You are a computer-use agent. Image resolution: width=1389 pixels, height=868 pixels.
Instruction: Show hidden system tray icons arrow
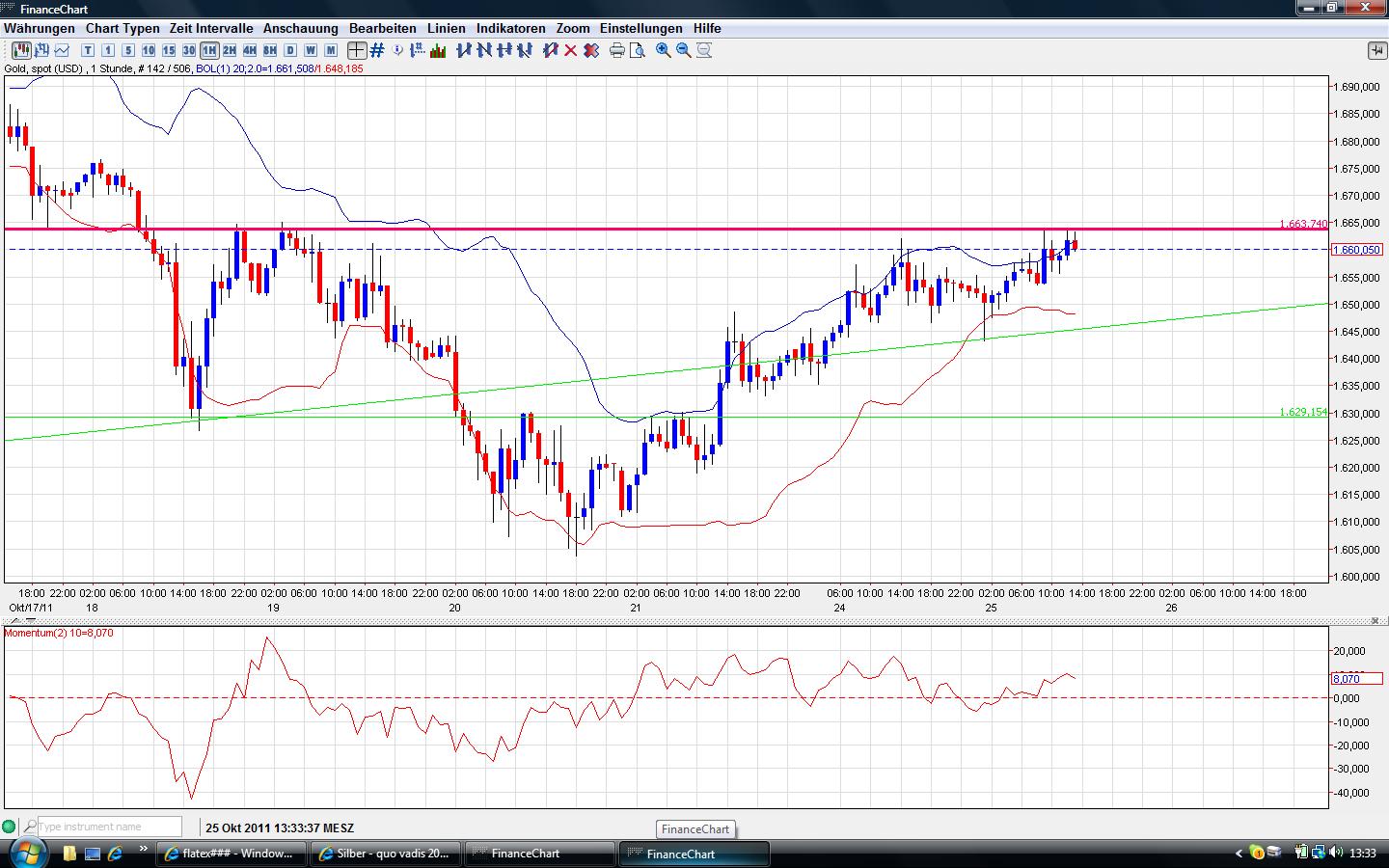pos(1239,854)
